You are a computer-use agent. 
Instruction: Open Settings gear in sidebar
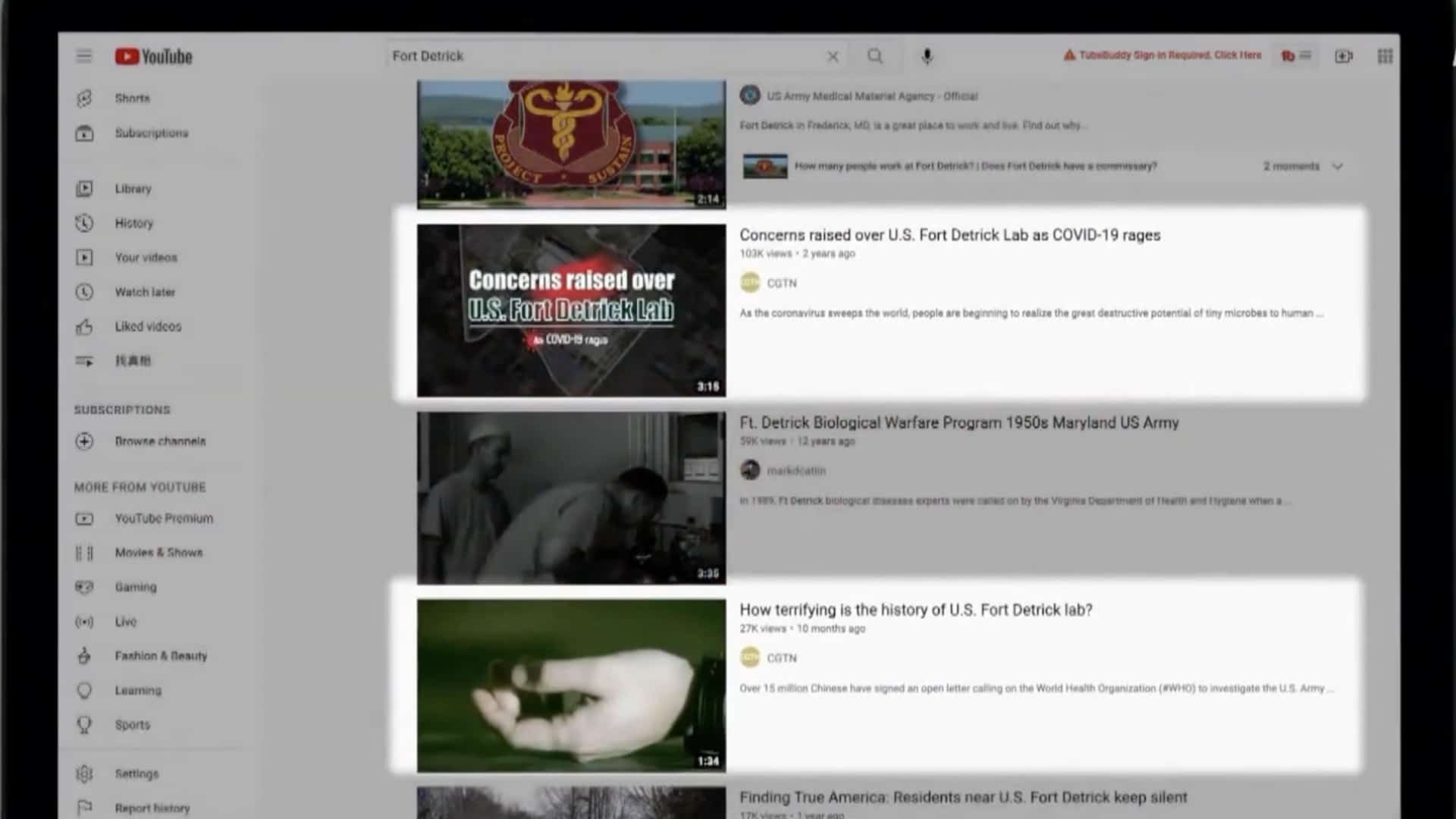[x=84, y=774]
